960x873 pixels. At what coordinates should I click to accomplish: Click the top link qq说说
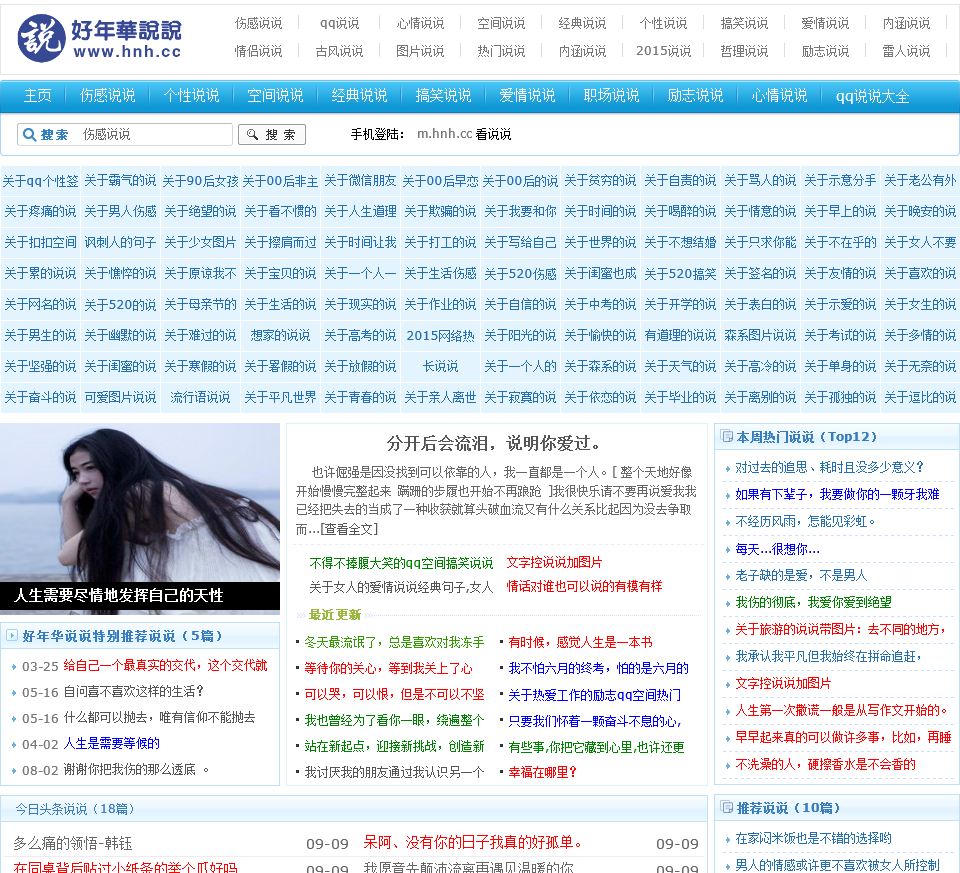[339, 23]
